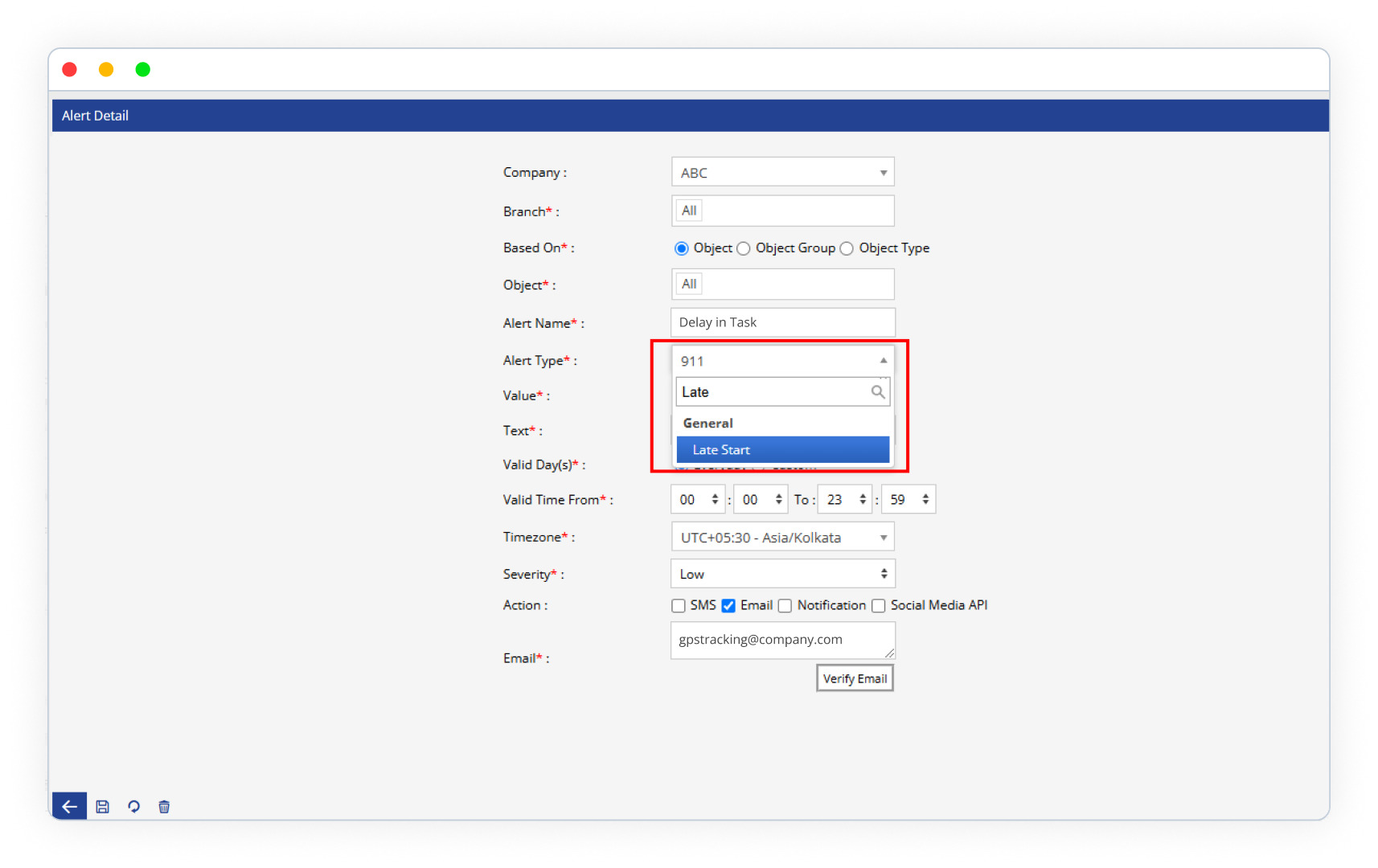Select the Object Group radio button
The width and height of the screenshot is (1378, 868).
coord(744,248)
